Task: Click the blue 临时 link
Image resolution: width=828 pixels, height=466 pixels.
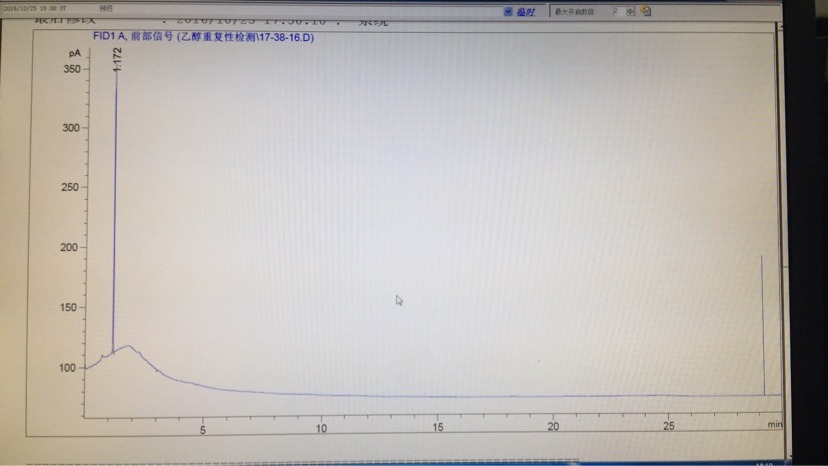Action: (x=525, y=12)
